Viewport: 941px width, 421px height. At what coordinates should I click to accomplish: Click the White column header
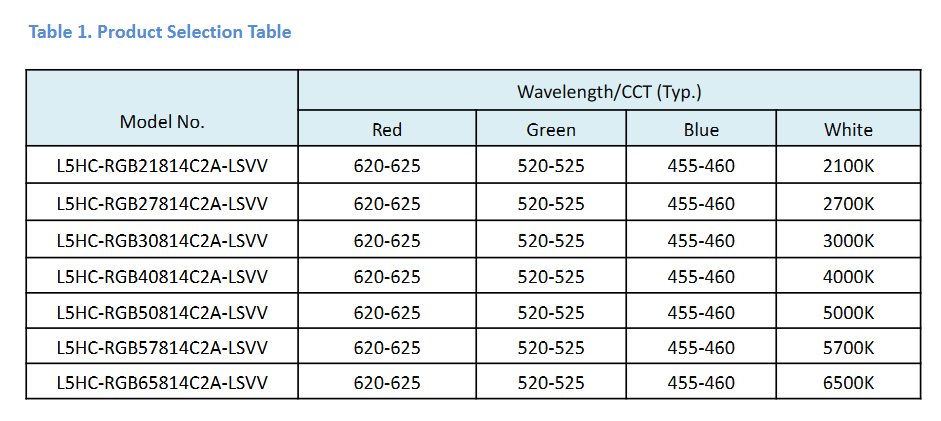click(848, 130)
